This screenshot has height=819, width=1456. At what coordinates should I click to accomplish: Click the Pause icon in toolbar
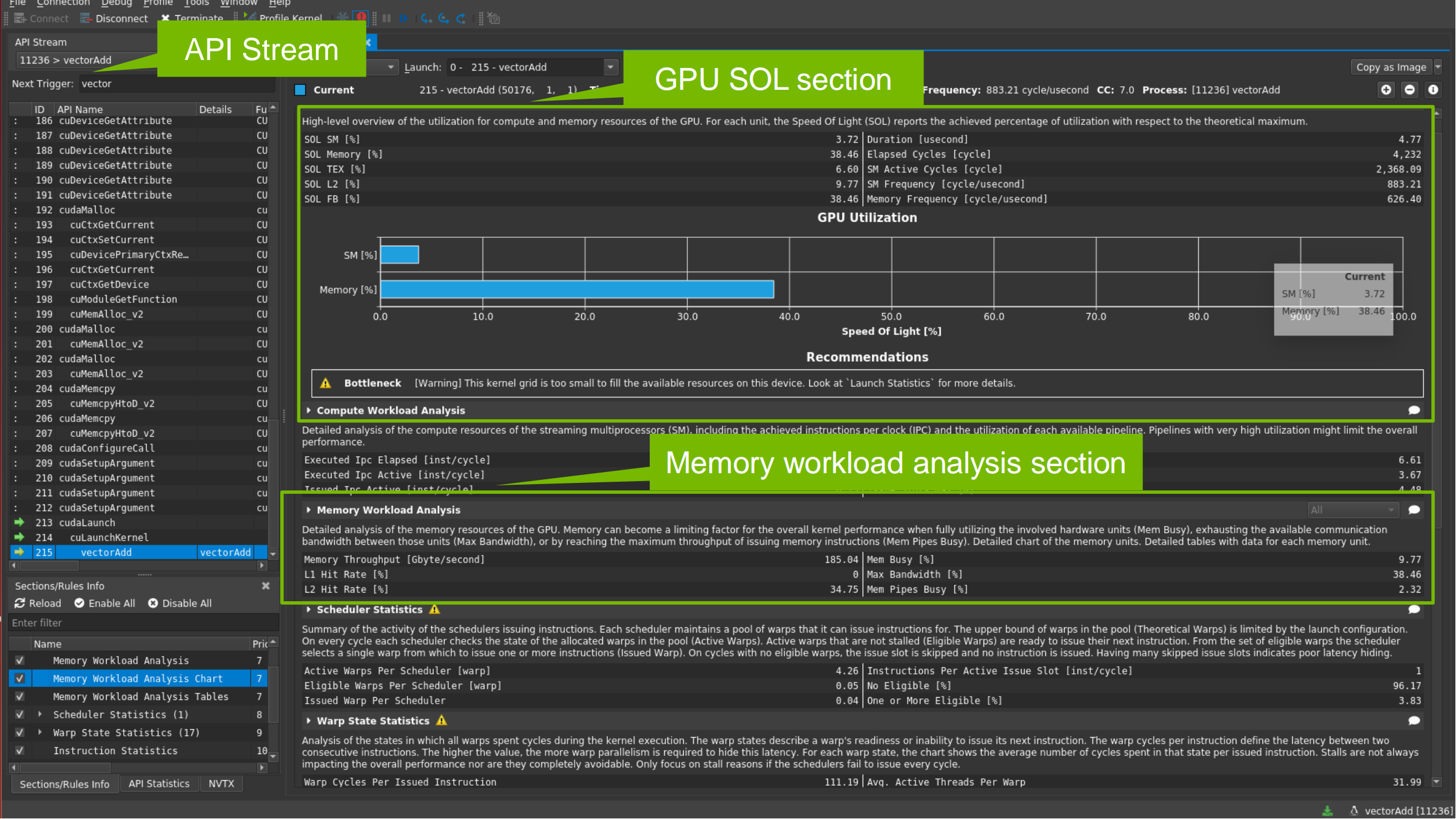point(386,18)
